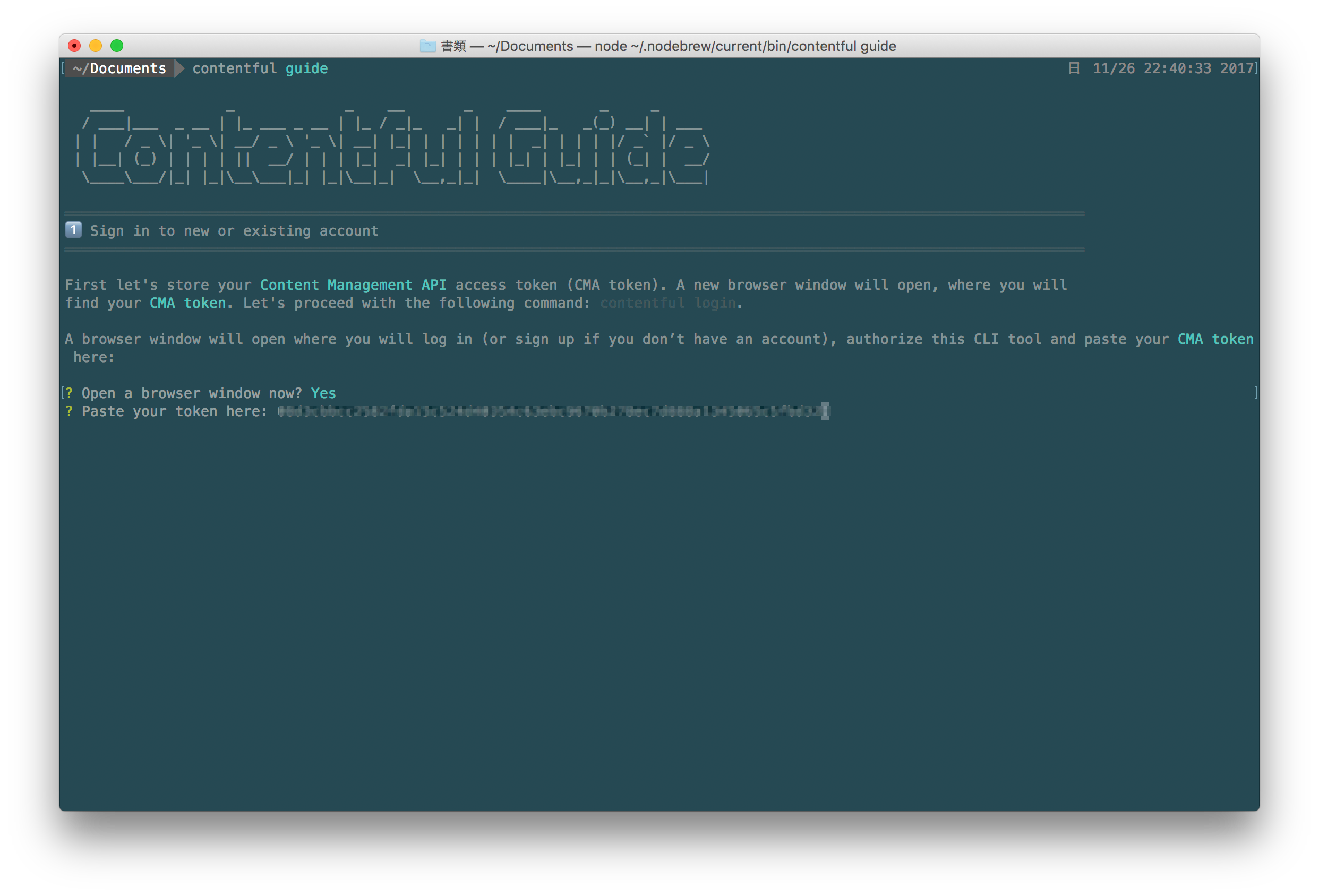Click the contentful guide command text

pyautogui.click(x=259, y=68)
